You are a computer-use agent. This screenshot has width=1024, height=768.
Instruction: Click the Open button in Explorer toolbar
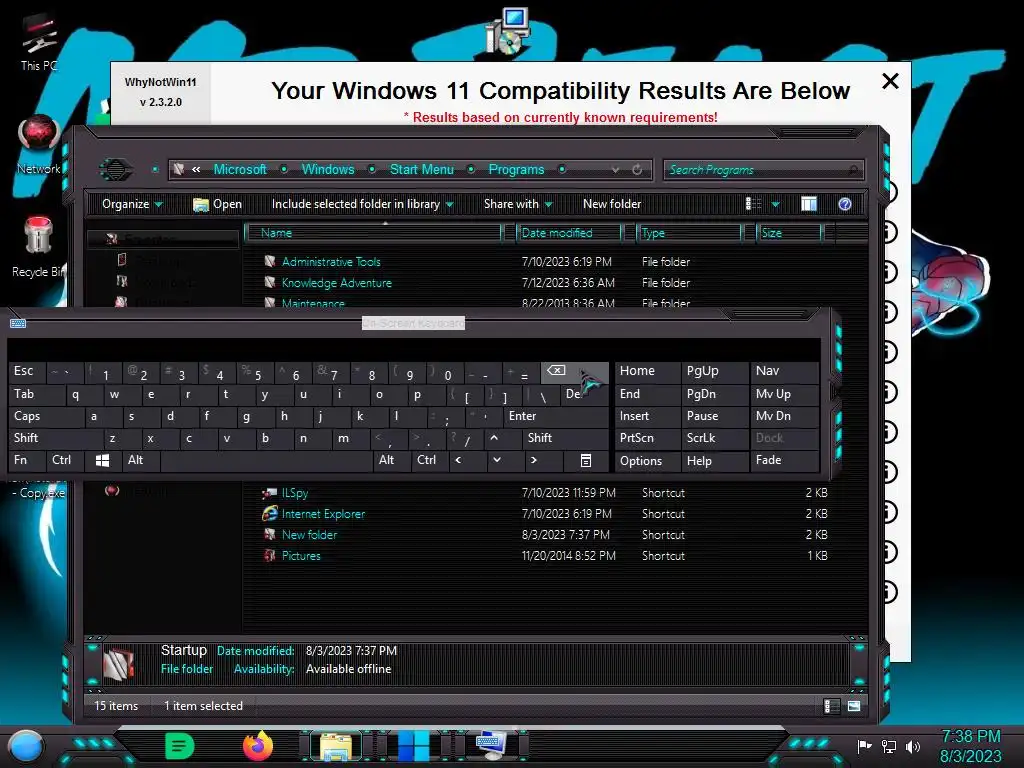[x=218, y=204]
